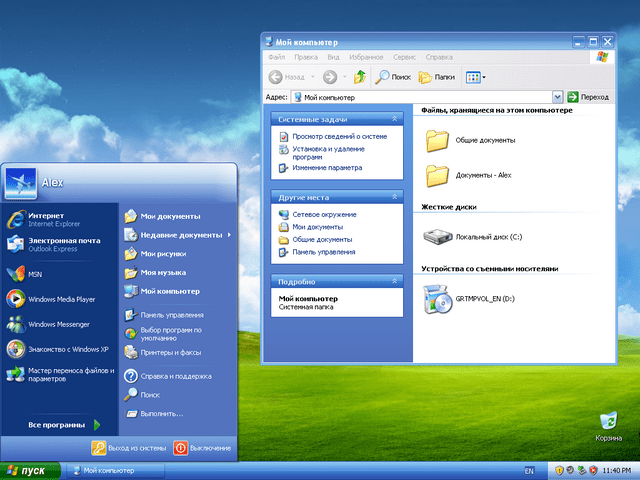
Task: Open the Файл menu
Action: click(x=277, y=58)
